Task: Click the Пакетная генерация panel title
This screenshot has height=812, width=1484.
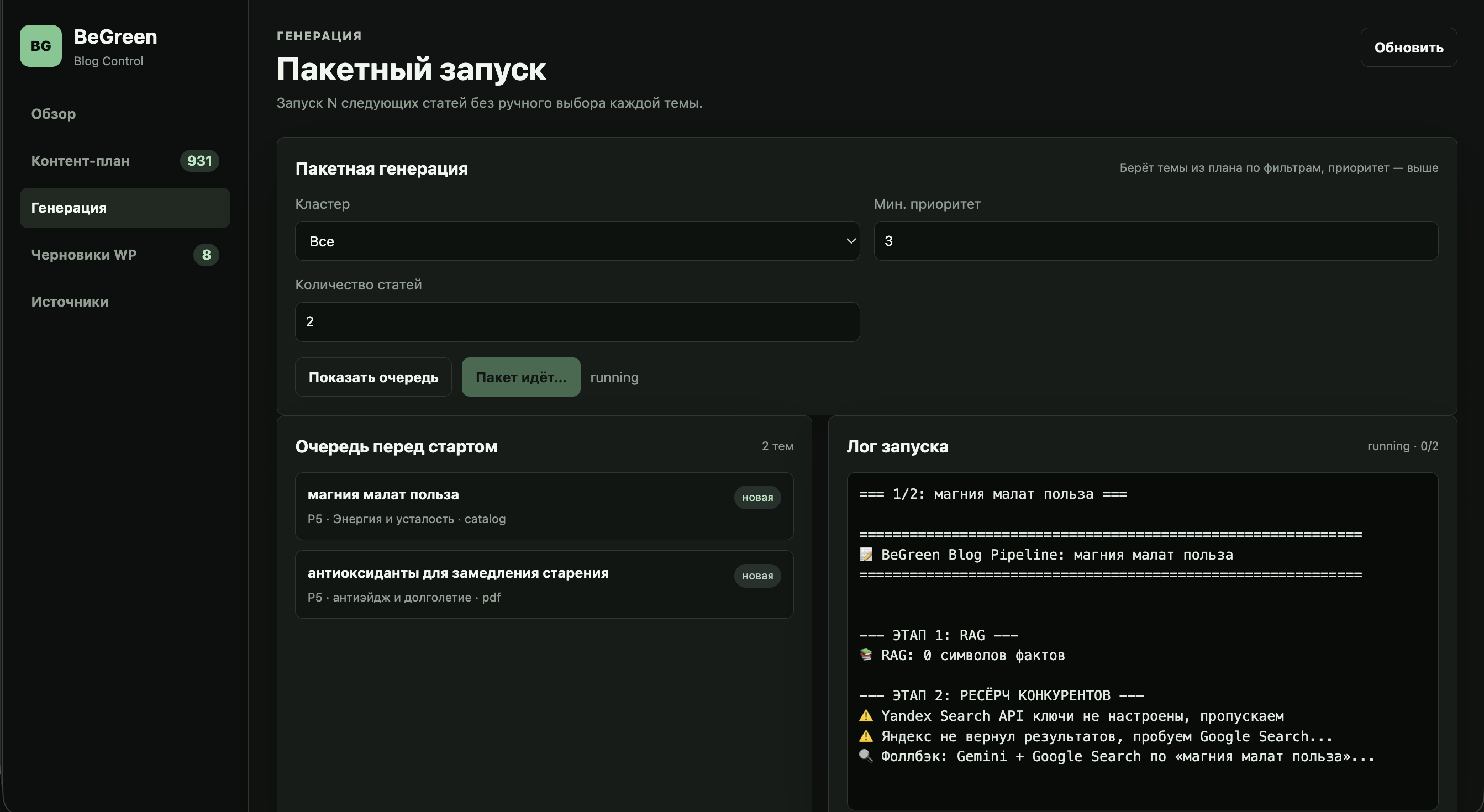Action: click(381, 168)
